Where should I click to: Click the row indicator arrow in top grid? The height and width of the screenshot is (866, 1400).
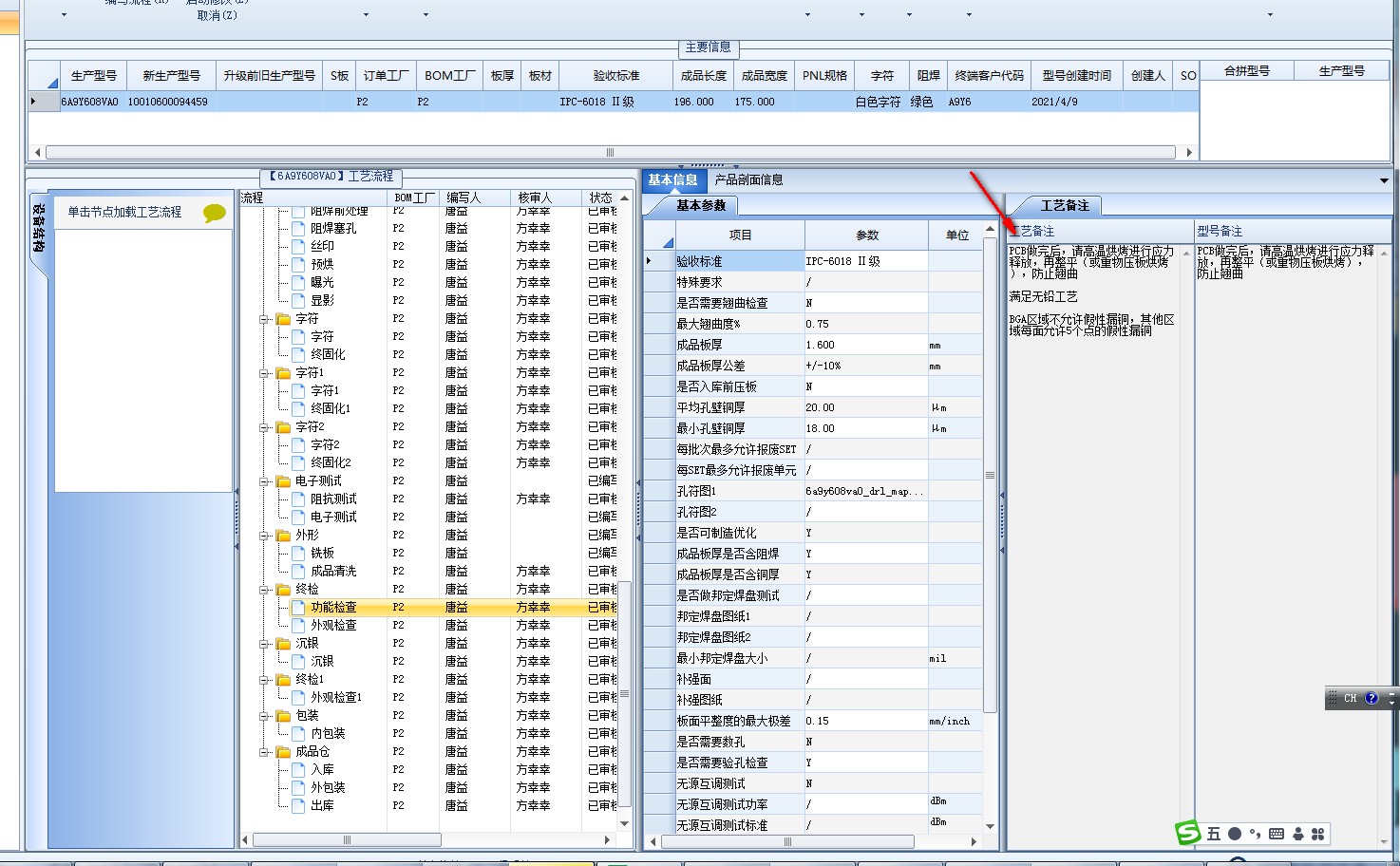[34, 102]
